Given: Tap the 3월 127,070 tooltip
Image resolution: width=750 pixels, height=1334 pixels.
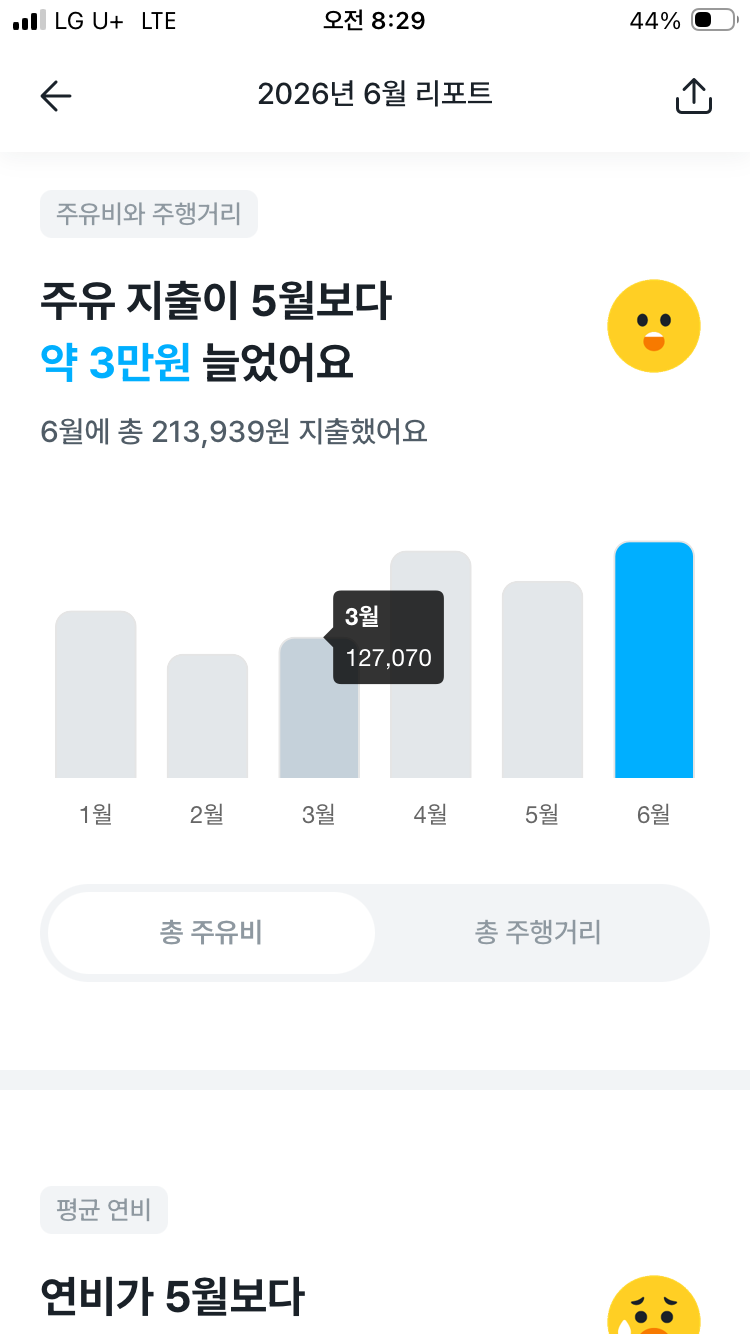Looking at the screenshot, I should click(388, 637).
